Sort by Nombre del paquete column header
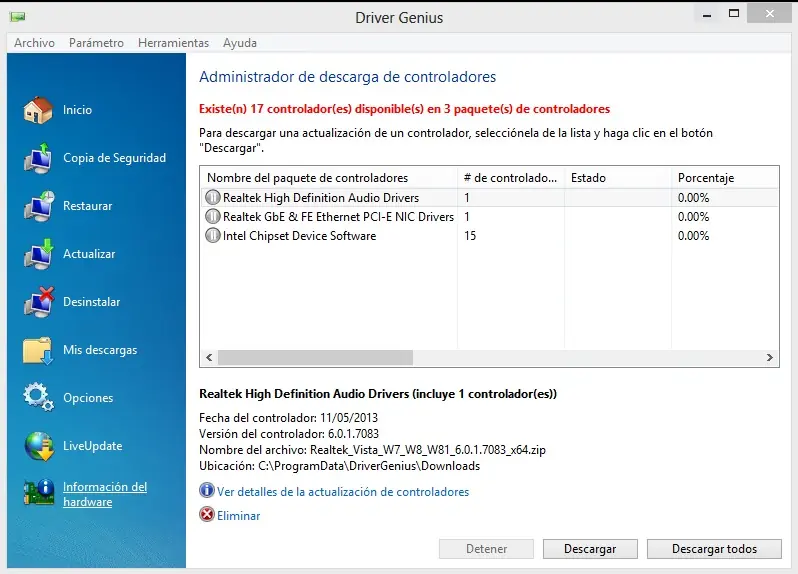 tap(329, 178)
